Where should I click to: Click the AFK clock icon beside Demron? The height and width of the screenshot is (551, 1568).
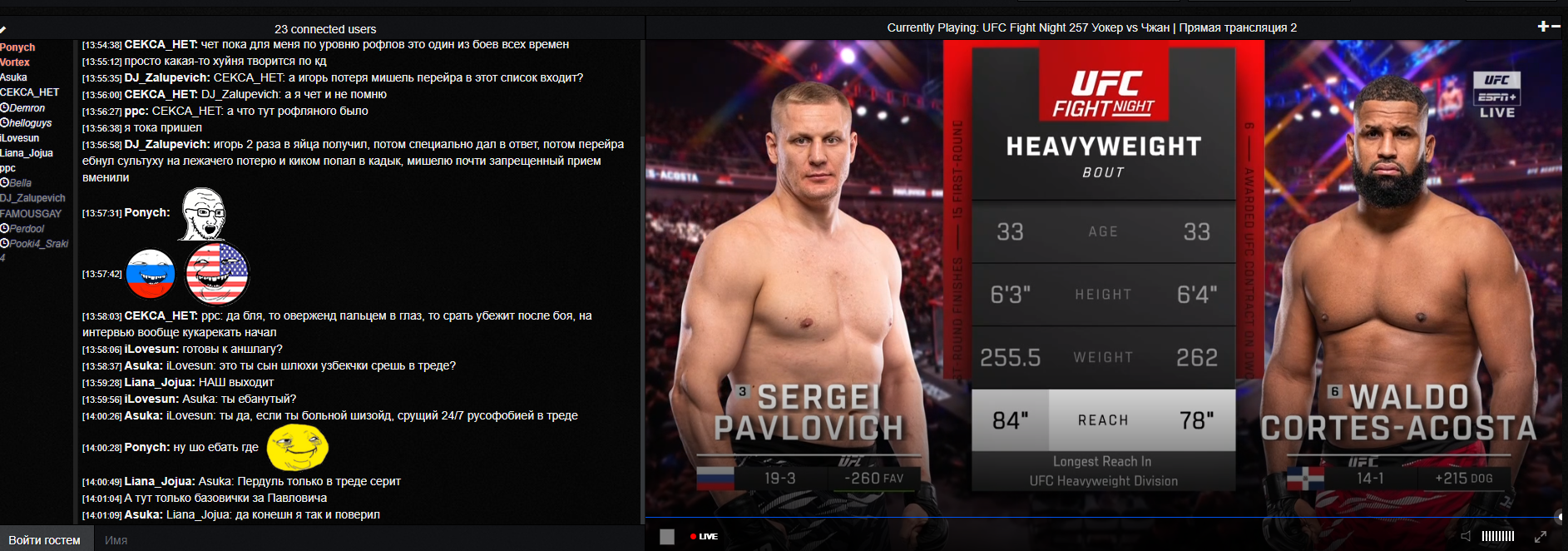5,108
